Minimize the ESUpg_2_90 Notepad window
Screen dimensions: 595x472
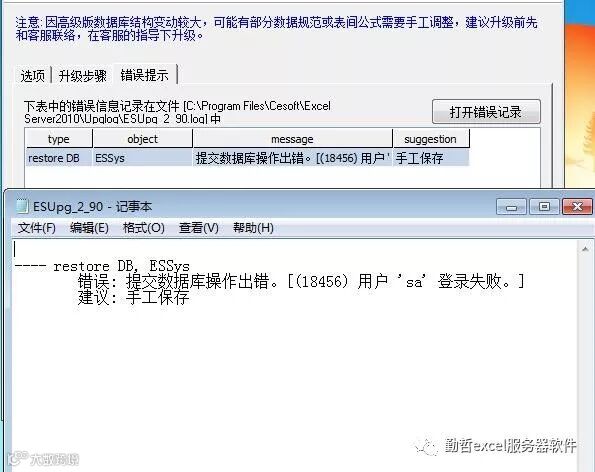coord(511,207)
